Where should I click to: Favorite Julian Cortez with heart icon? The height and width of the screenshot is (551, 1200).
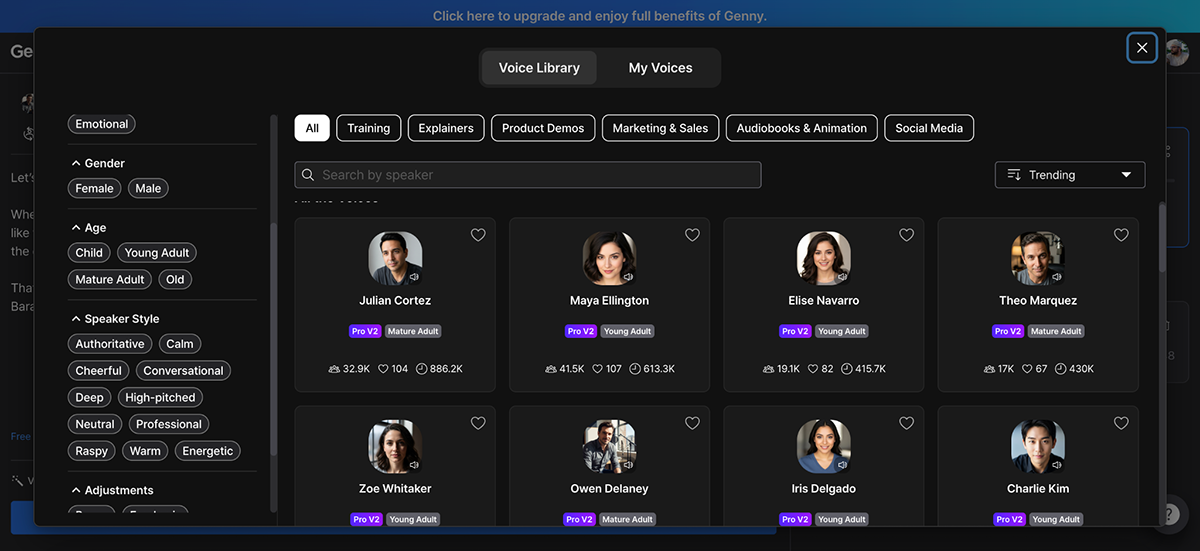click(478, 235)
